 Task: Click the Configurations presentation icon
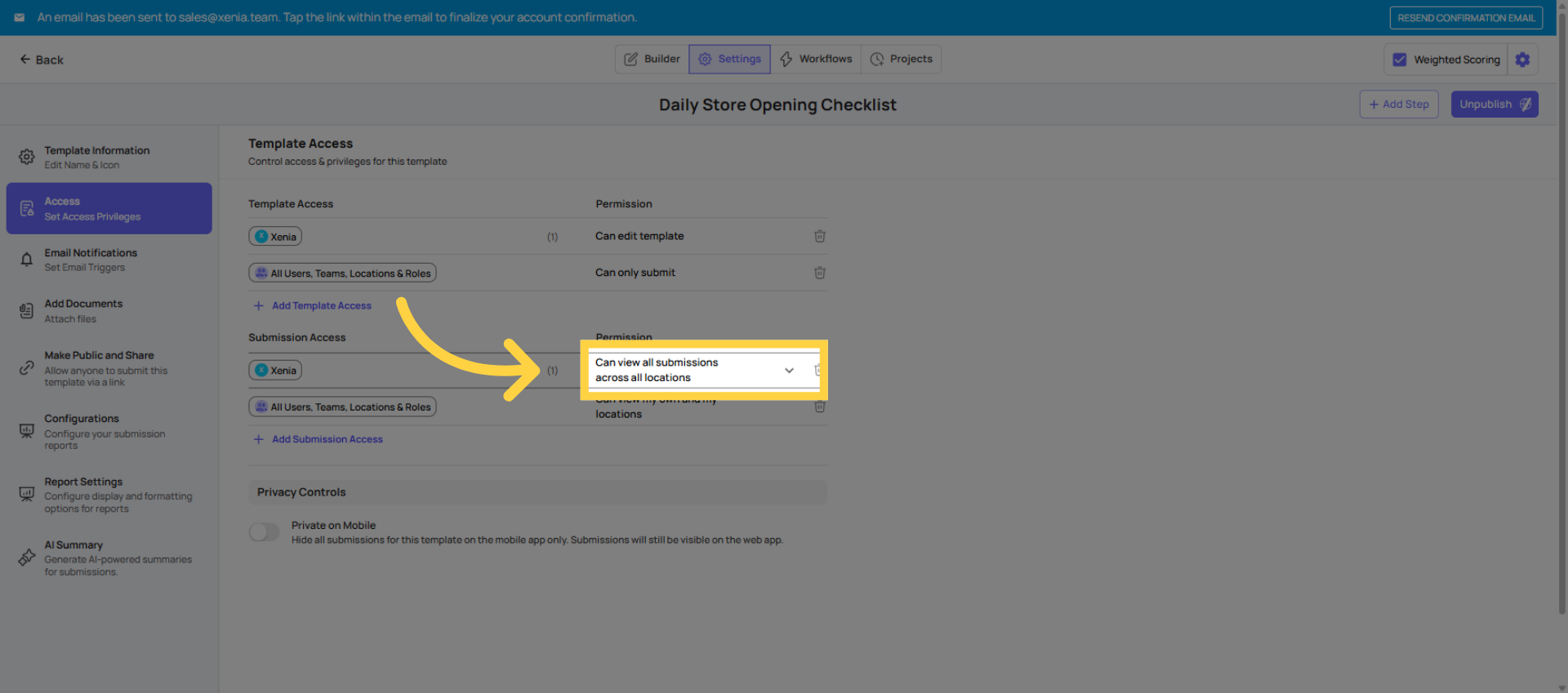point(27,430)
